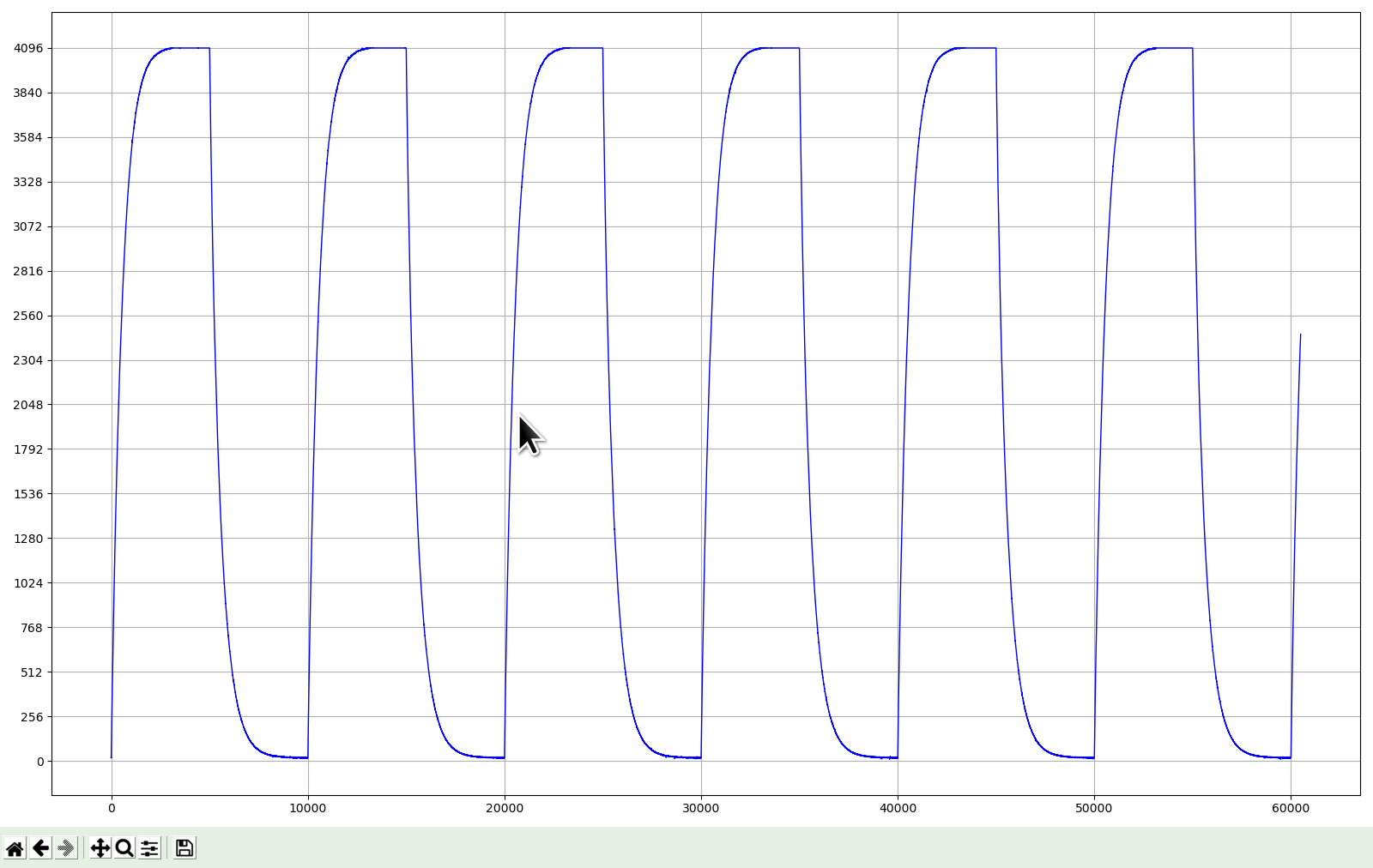Click the y-axis label 3072
The image size is (1373, 868).
(x=27, y=226)
